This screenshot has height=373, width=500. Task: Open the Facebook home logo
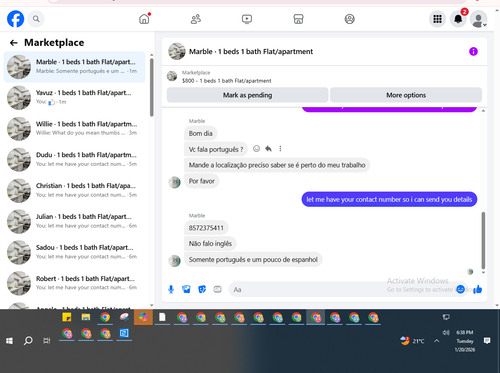click(16, 19)
